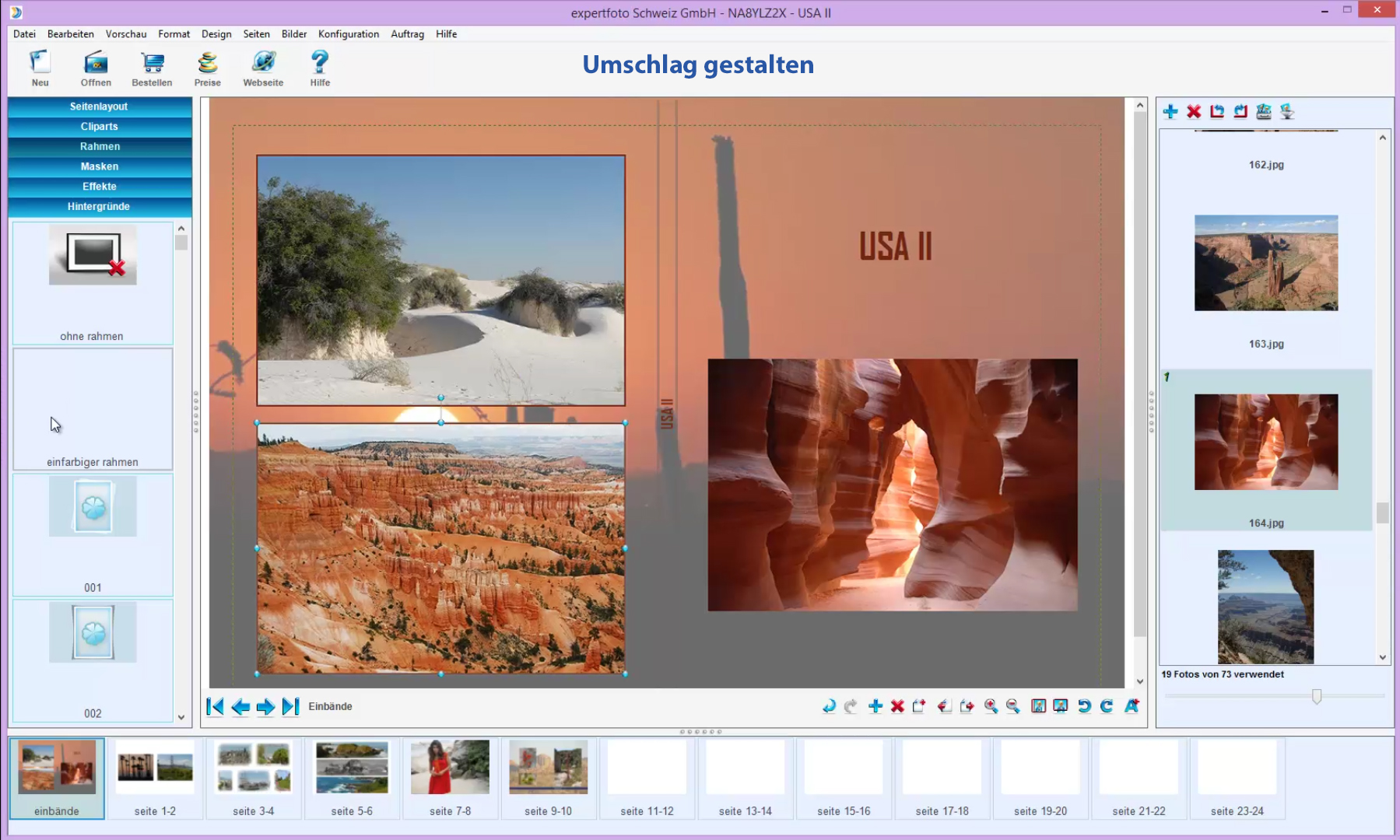
Task: Click the move page right icon
Action: click(x=967, y=705)
